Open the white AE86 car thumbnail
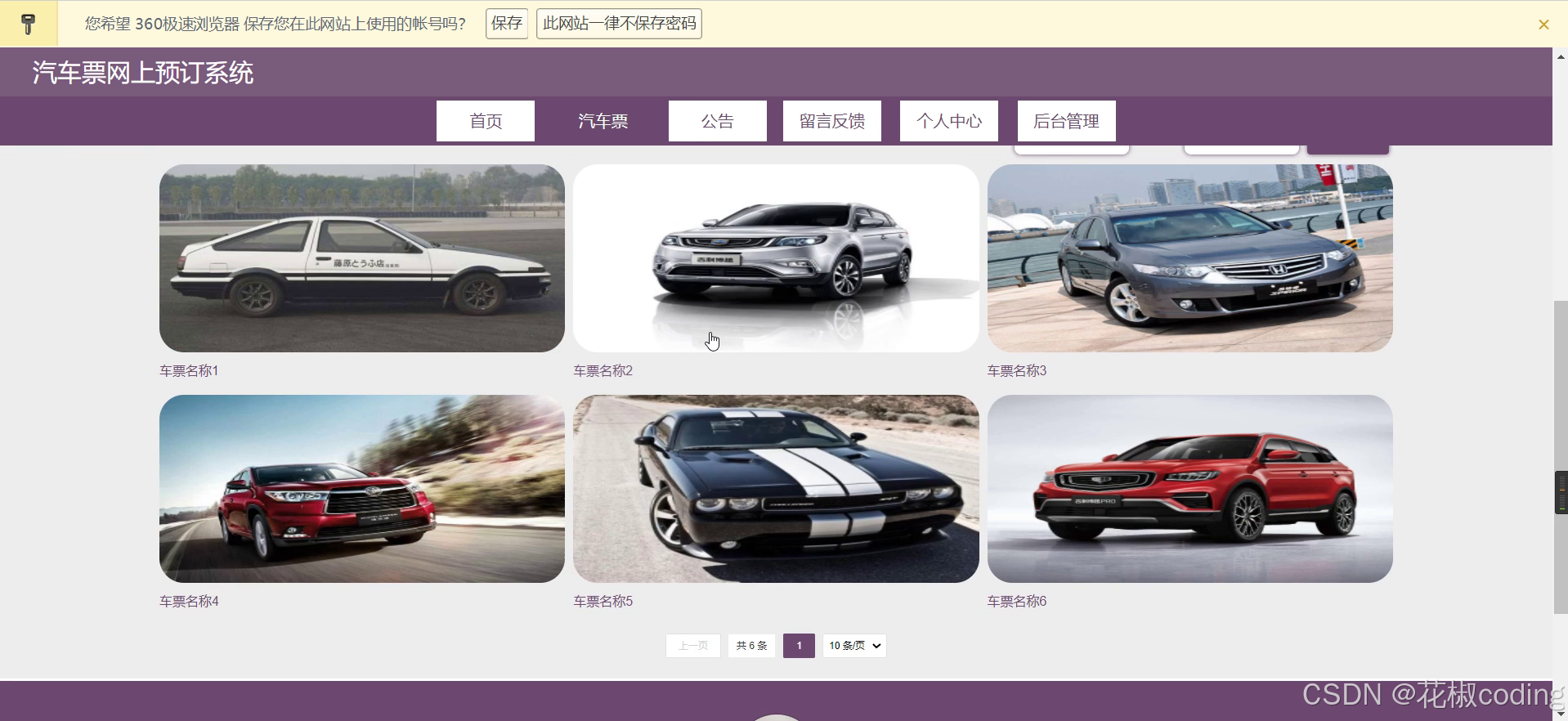The image size is (1568, 721). click(362, 258)
